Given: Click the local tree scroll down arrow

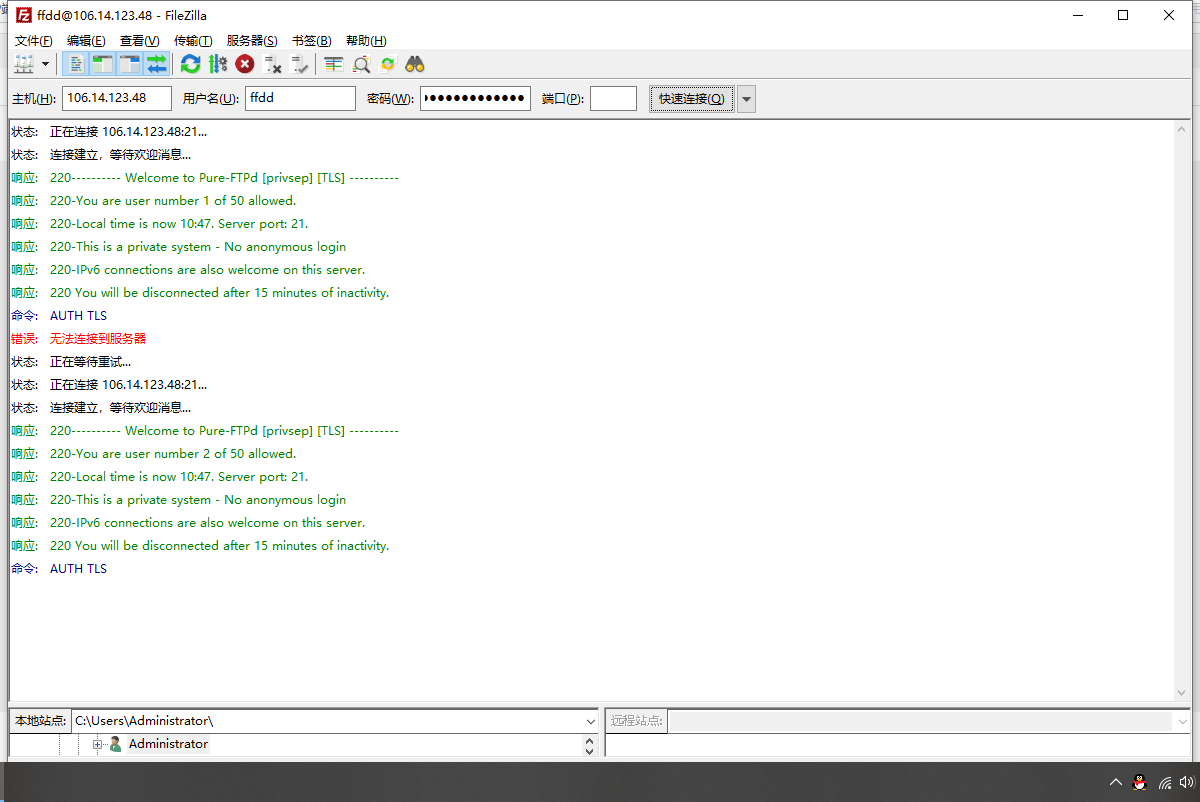Looking at the screenshot, I should click(589, 750).
